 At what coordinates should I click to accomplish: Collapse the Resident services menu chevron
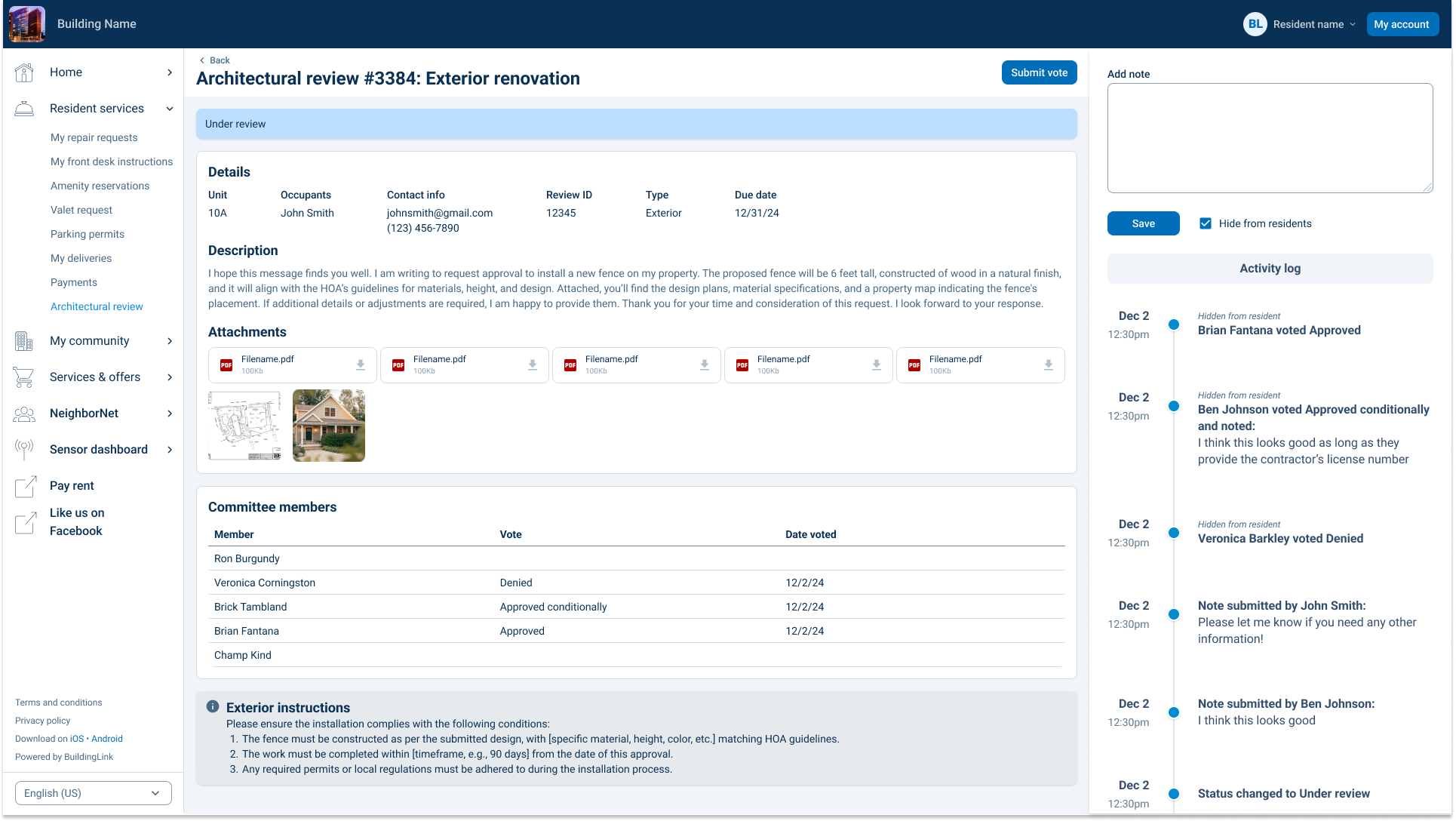(170, 109)
